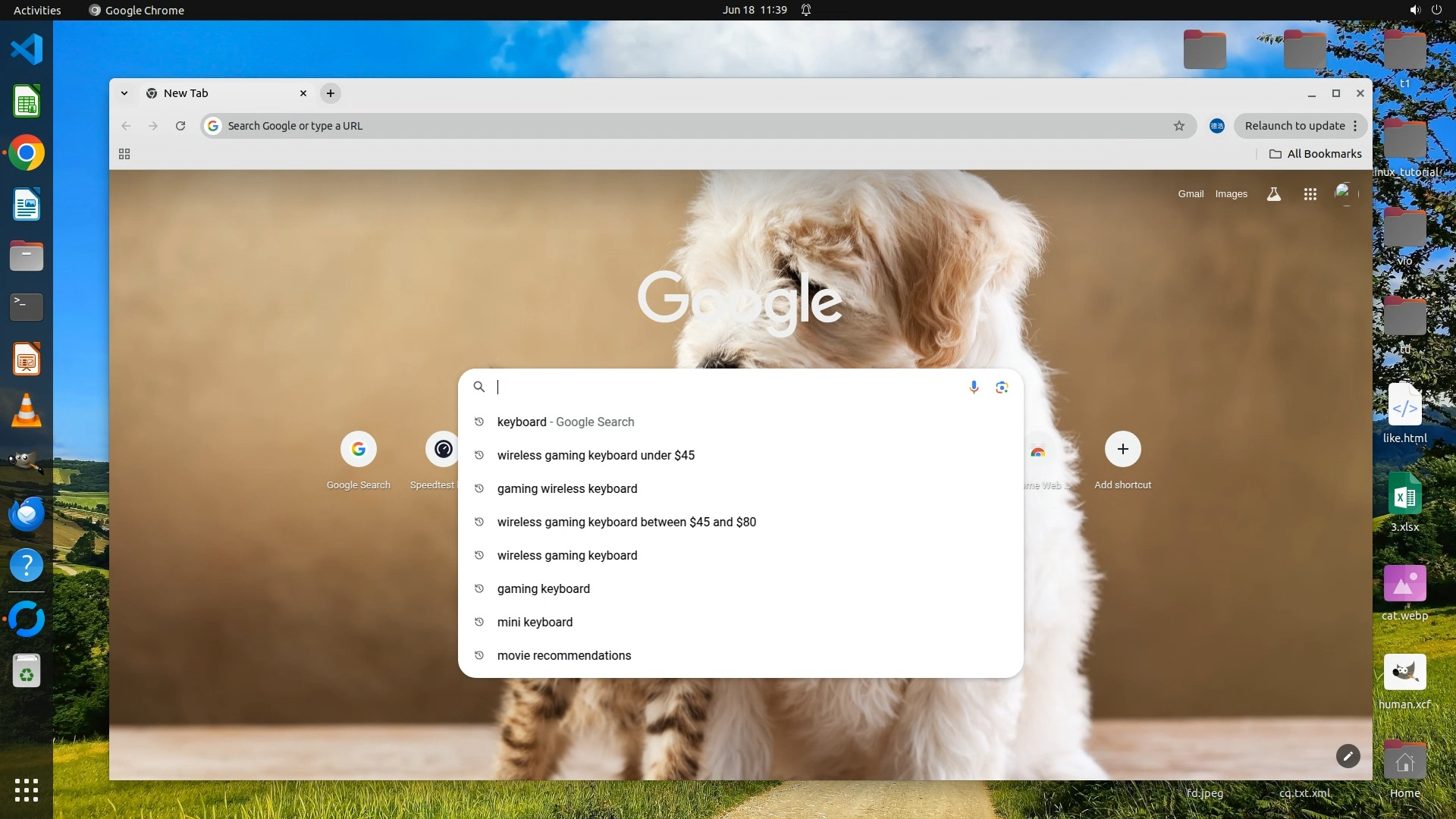Expand the tab search dropdown arrow

[124, 93]
